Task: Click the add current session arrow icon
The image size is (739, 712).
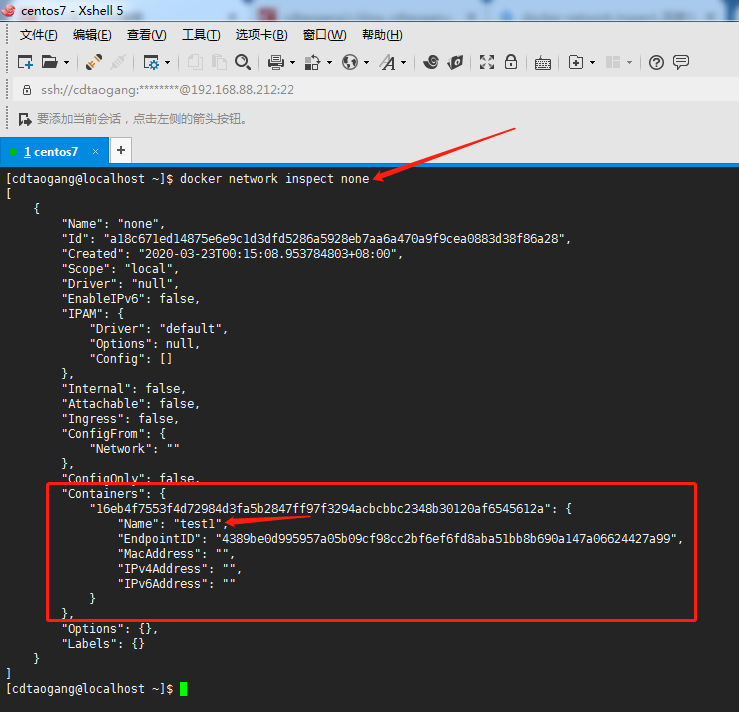Action: click(x=25, y=119)
